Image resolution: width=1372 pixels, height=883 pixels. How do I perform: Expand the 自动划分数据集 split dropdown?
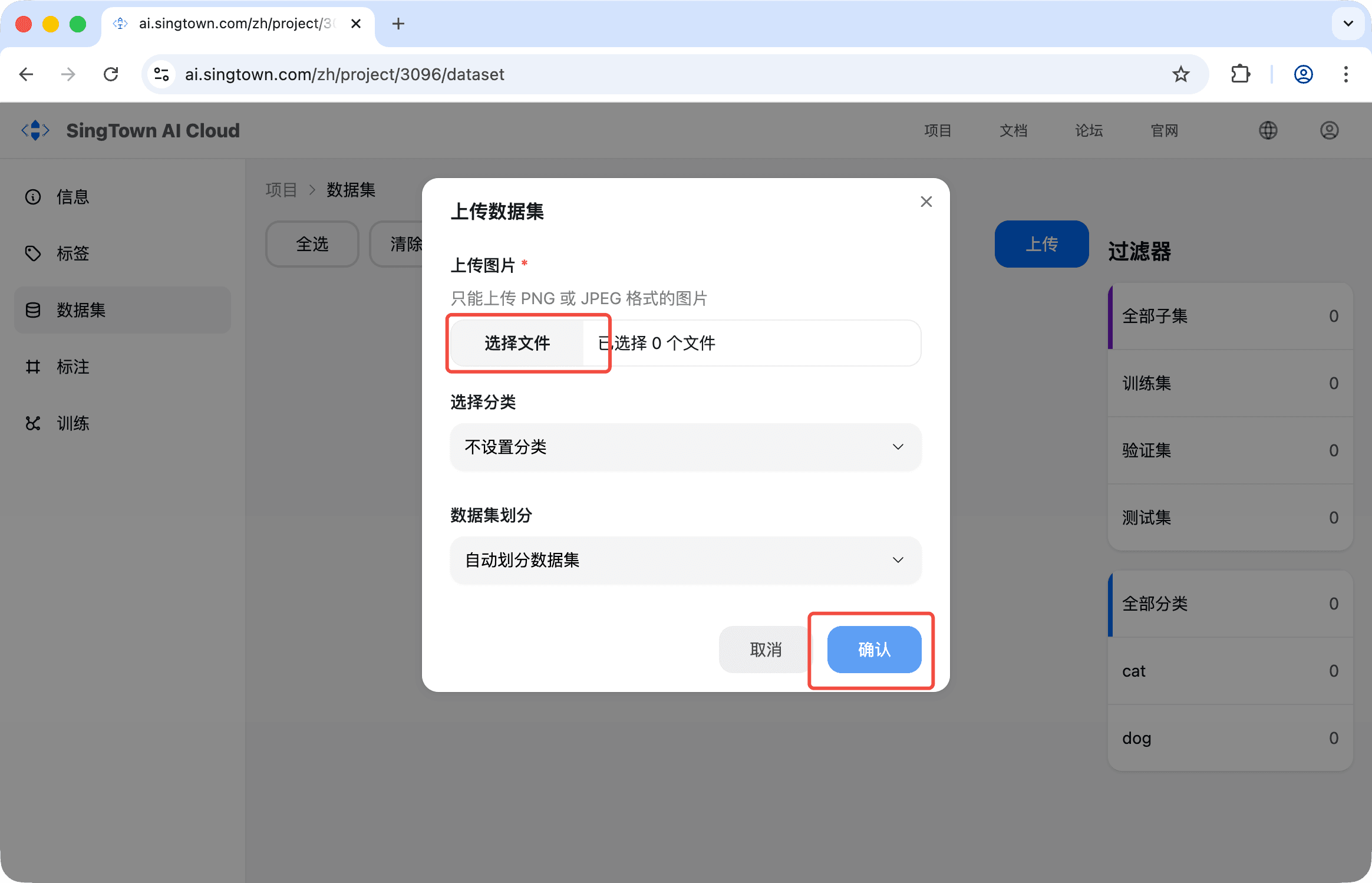pyautogui.click(x=685, y=561)
